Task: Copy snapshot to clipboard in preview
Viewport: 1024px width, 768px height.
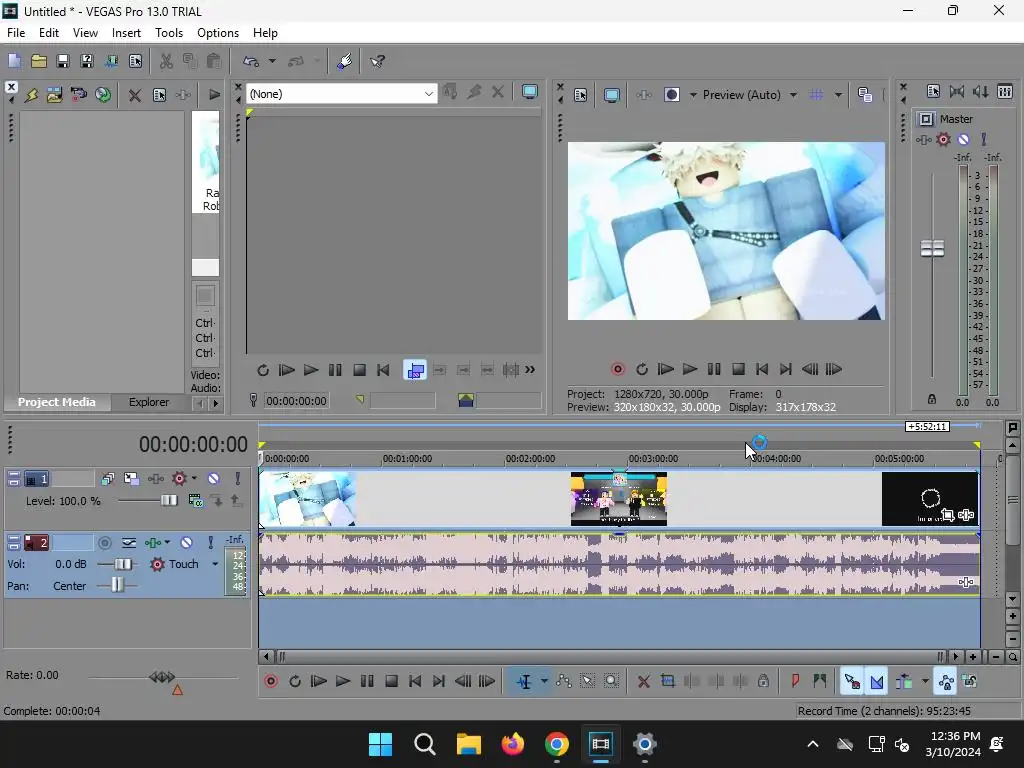Action: coord(865,95)
